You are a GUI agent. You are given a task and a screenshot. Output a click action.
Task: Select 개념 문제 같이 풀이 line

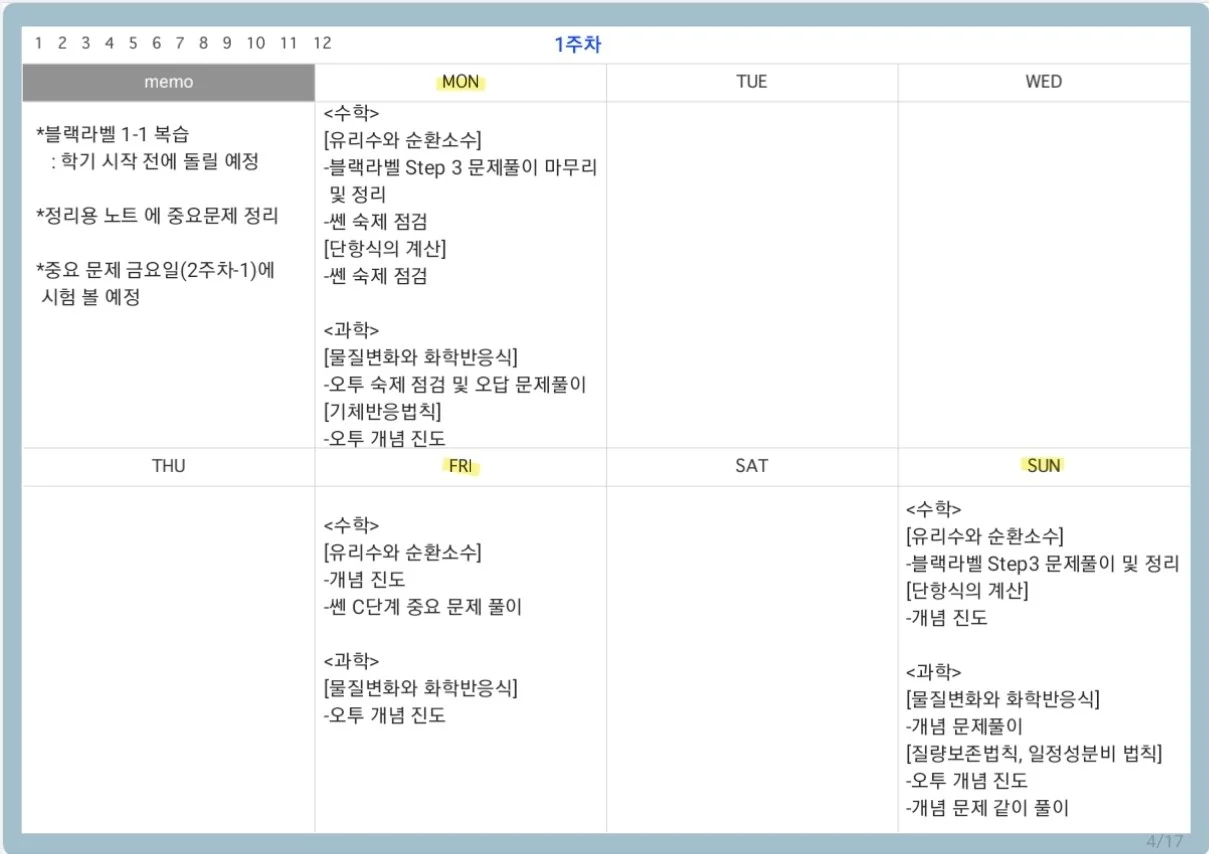click(986, 808)
